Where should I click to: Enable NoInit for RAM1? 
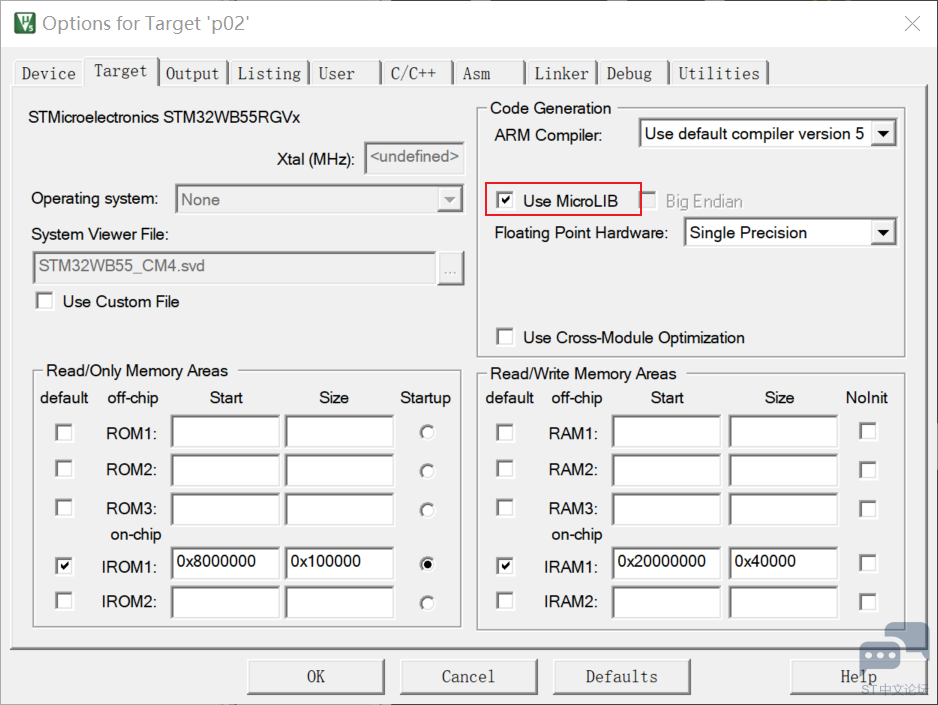click(x=868, y=431)
